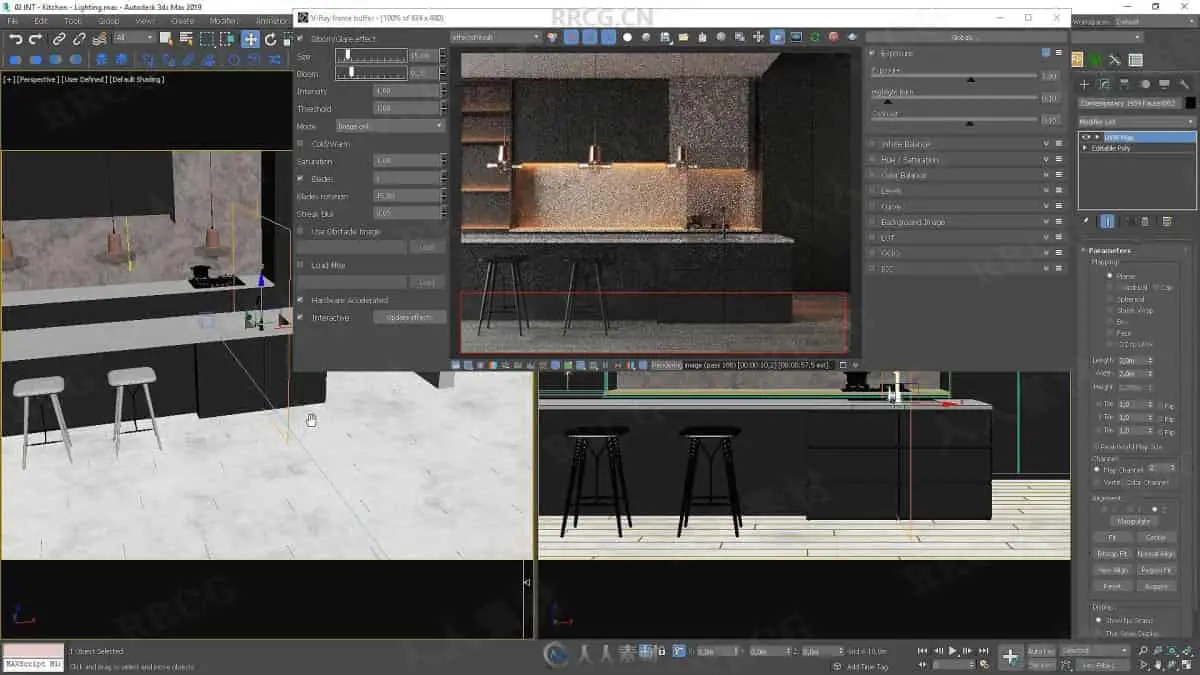Open the Create tab plus icon in command panel

1084,85
